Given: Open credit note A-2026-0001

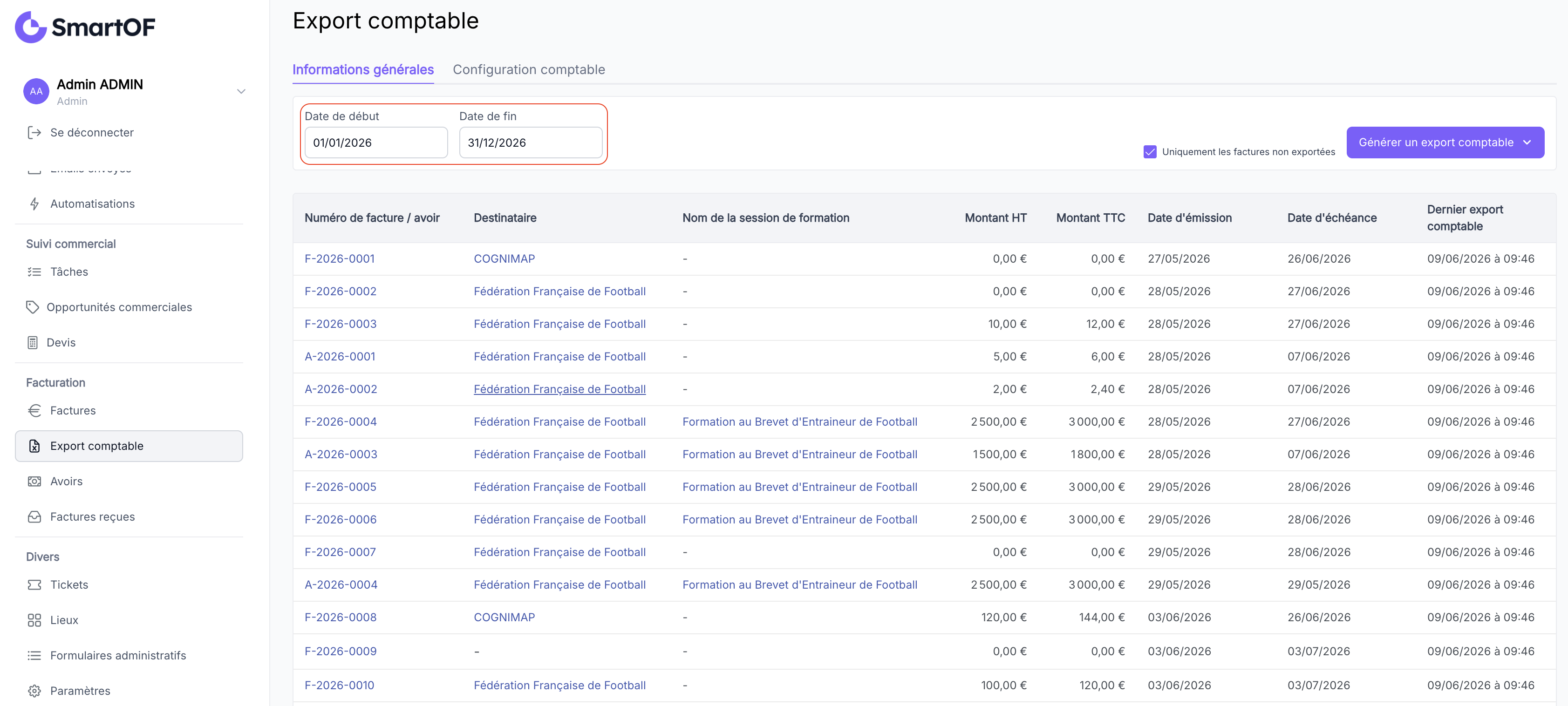Looking at the screenshot, I should tap(340, 357).
